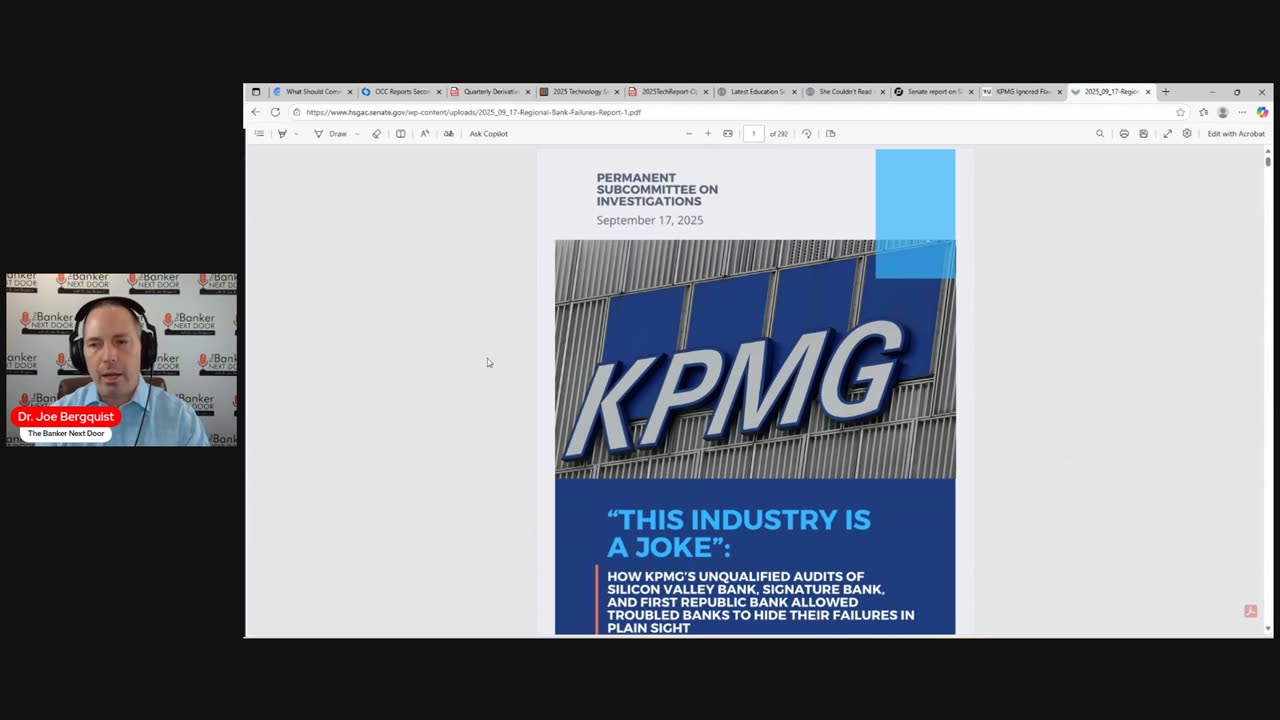Click the Read aloud icon

pos(425,133)
